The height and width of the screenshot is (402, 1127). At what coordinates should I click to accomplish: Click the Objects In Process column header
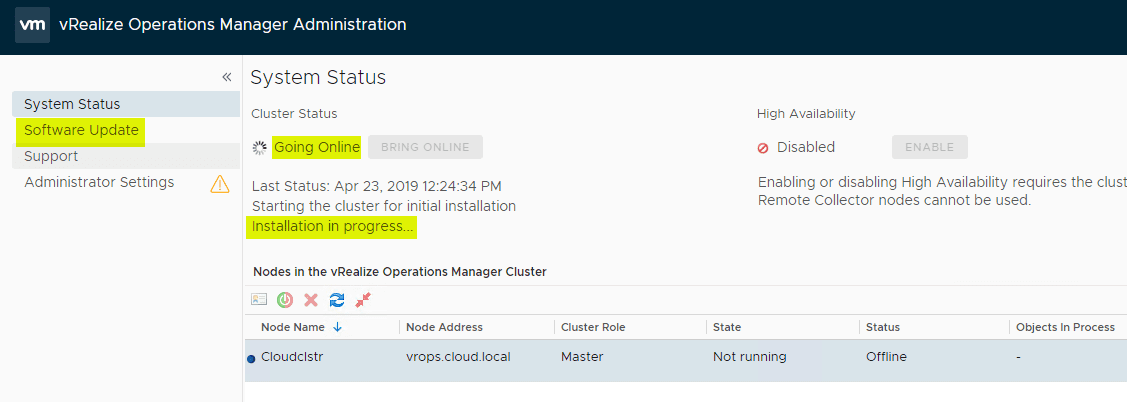click(1064, 327)
